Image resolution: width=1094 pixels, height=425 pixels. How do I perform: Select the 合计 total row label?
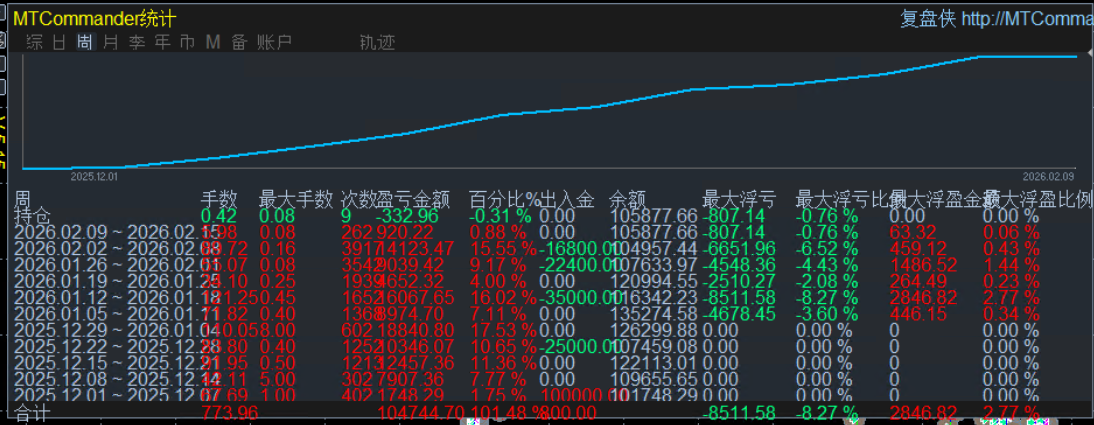click(x=32, y=415)
